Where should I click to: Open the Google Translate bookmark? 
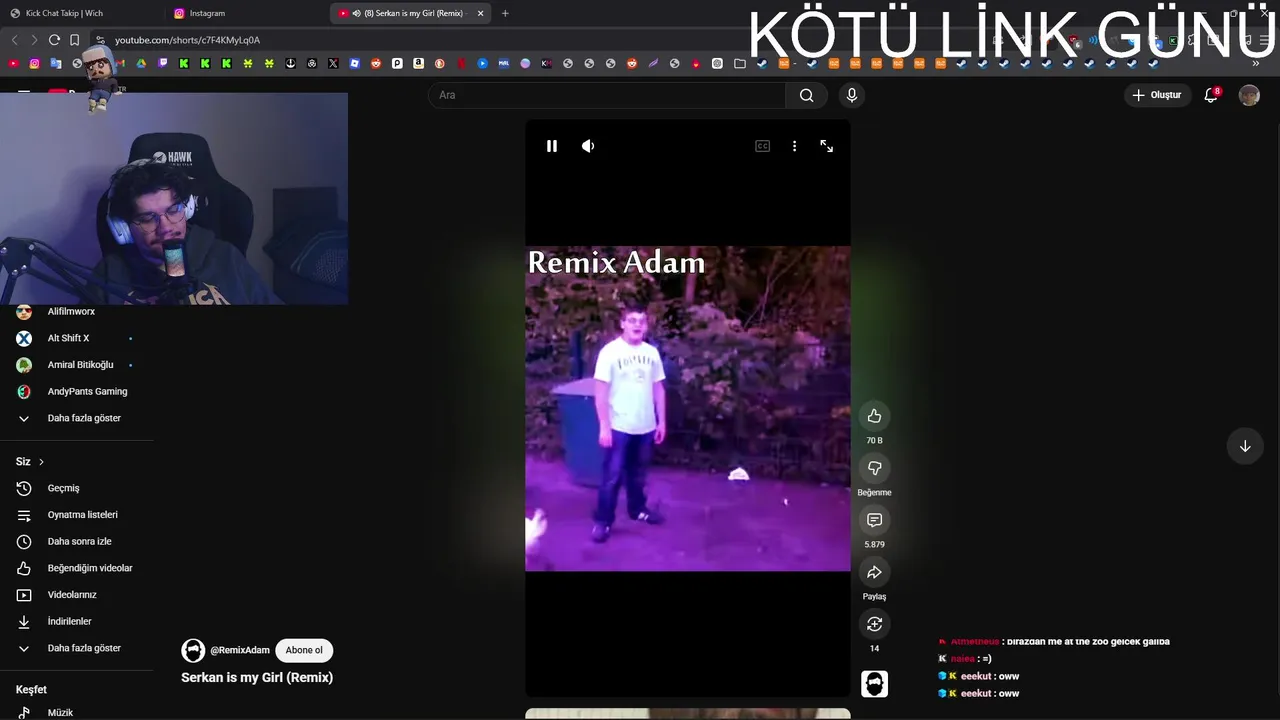click(x=56, y=63)
